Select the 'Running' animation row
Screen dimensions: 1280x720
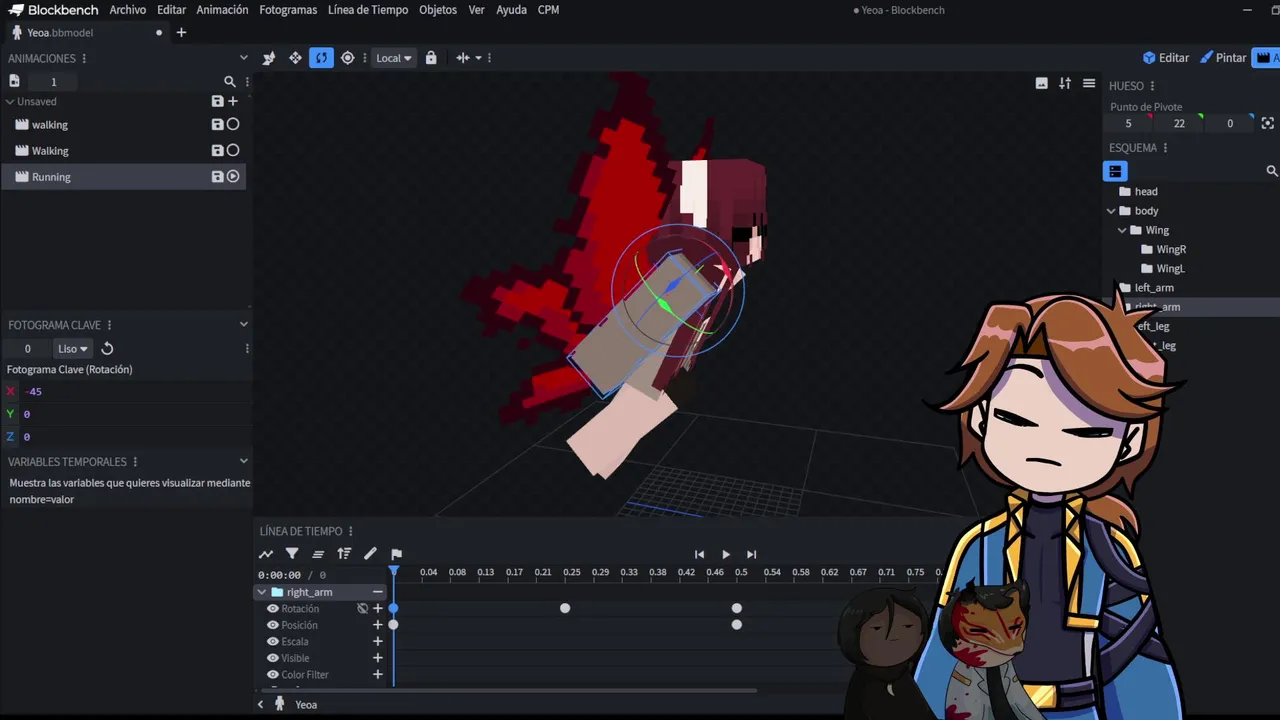click(123, 177)
